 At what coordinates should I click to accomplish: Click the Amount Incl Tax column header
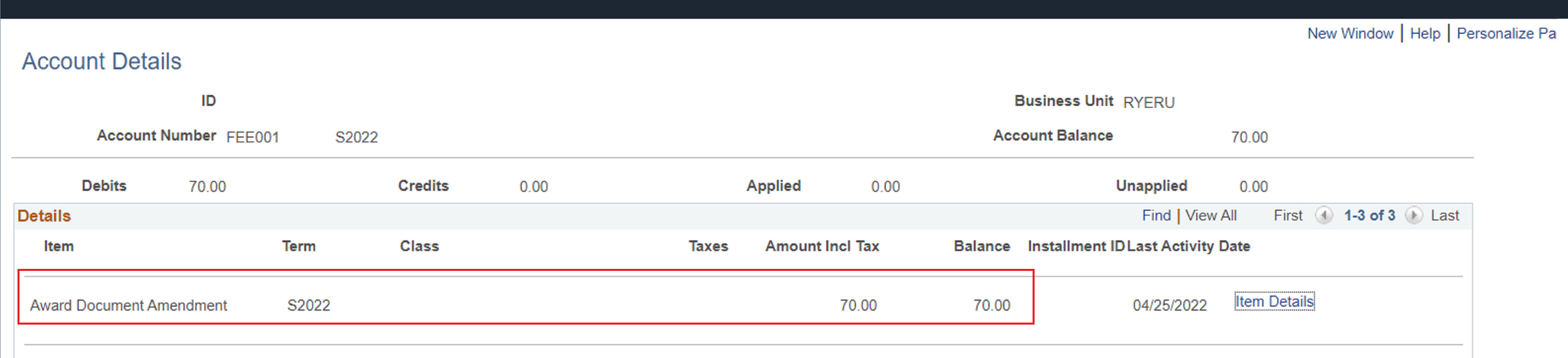click(x=822, y=247)
